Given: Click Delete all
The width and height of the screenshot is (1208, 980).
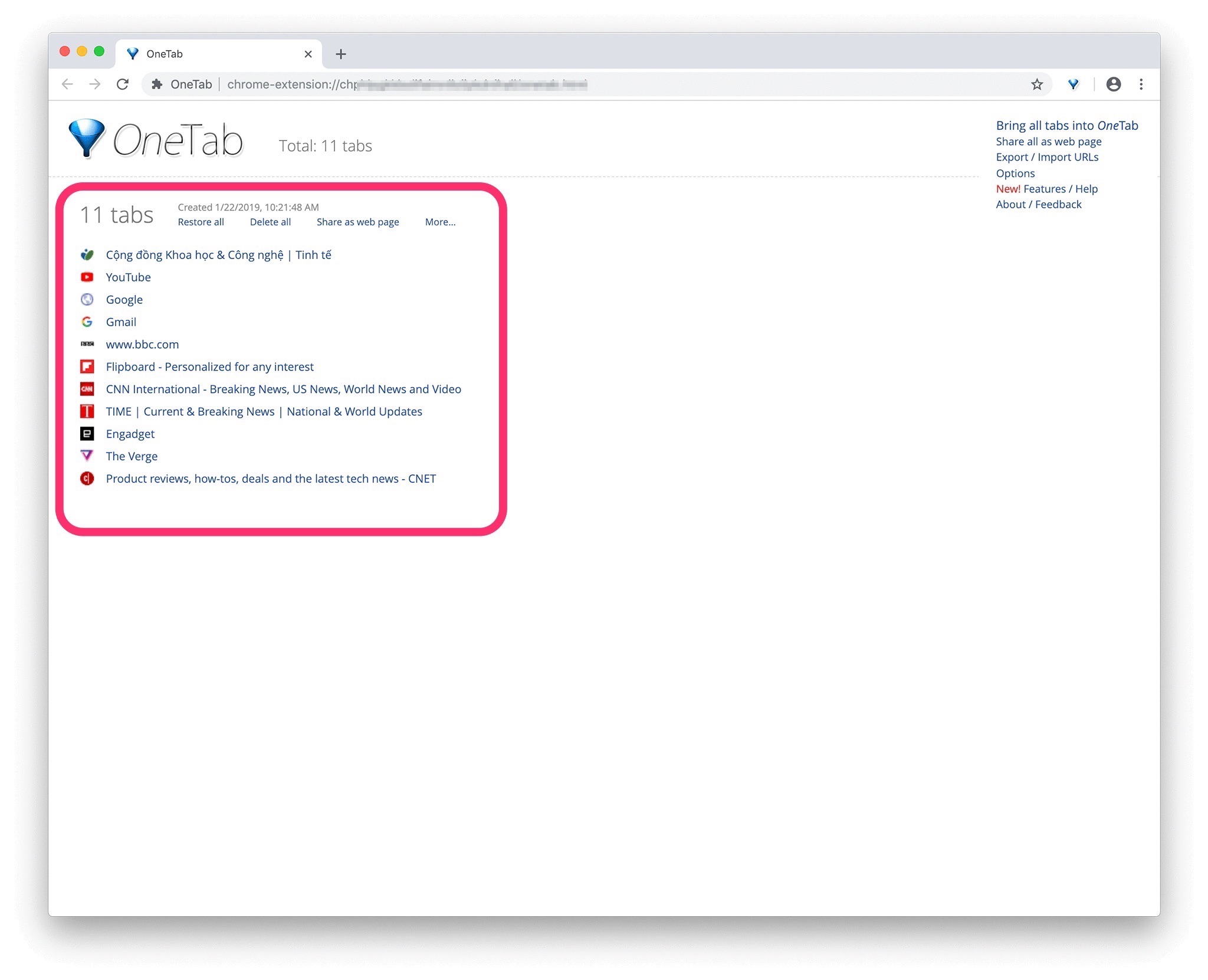Looking at the screenshot, I should [x=270, y=222].
